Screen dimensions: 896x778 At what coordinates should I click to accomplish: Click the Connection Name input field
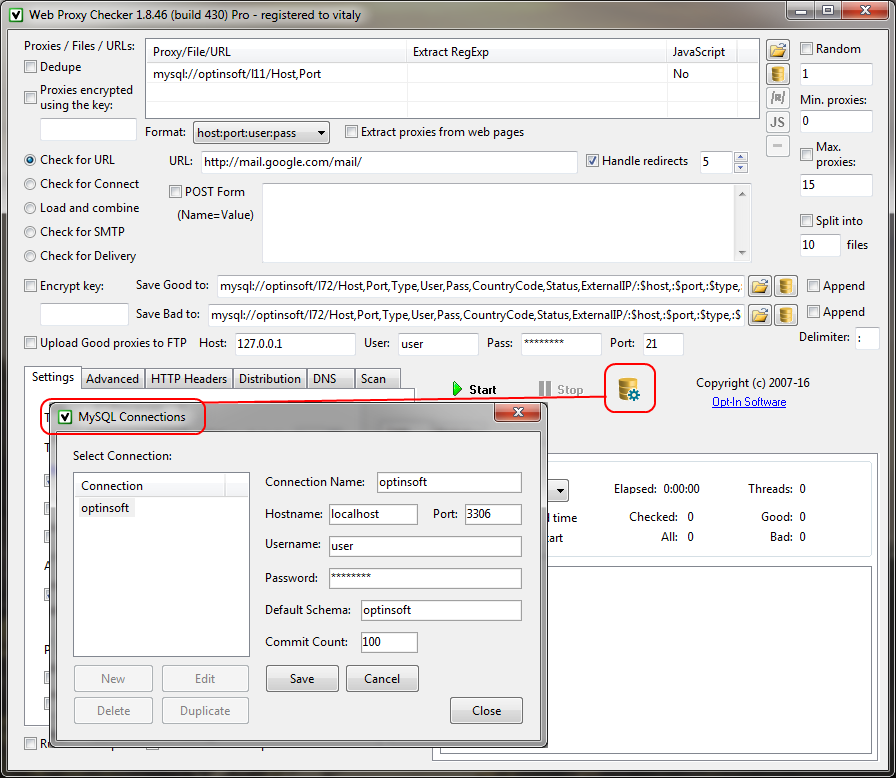point(449,482)
